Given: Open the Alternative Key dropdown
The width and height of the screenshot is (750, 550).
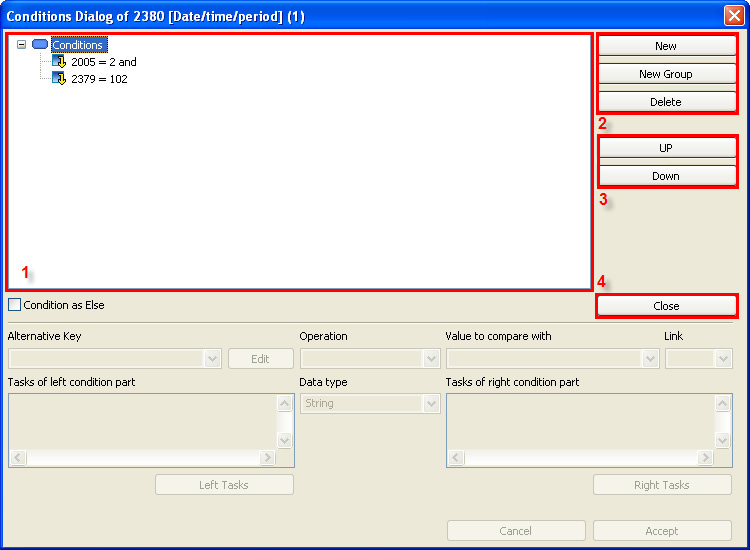Looking at the screenshot, I should coord(212,359).
